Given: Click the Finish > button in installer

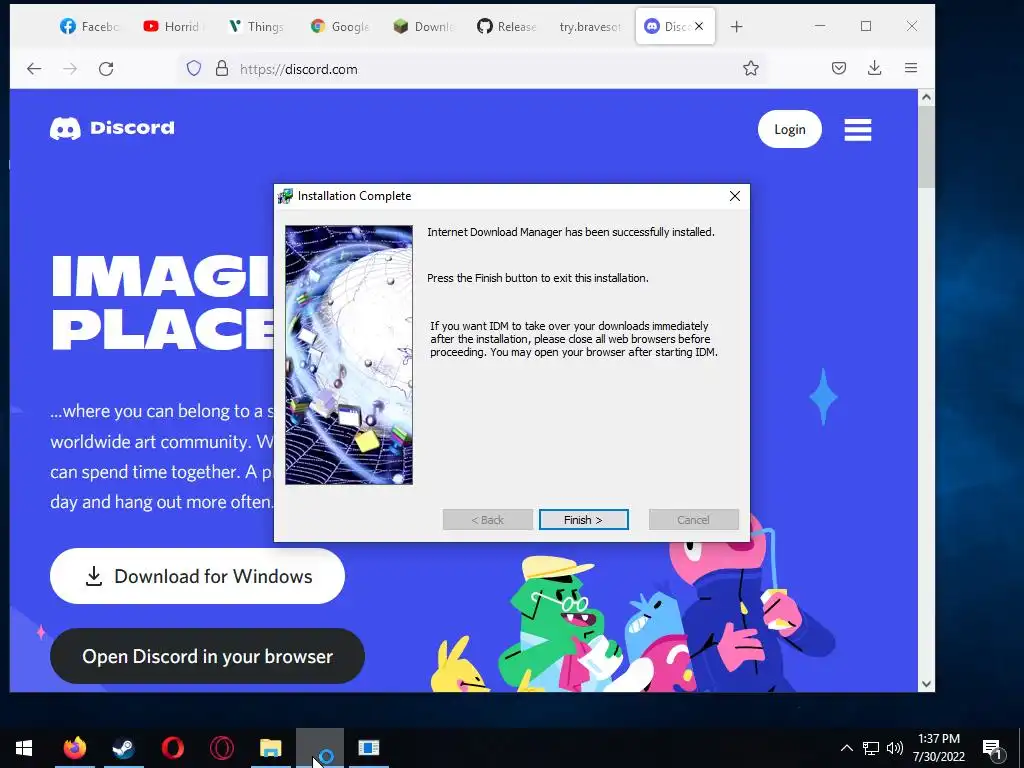Looking at the screenshot, I should (583, 520).
